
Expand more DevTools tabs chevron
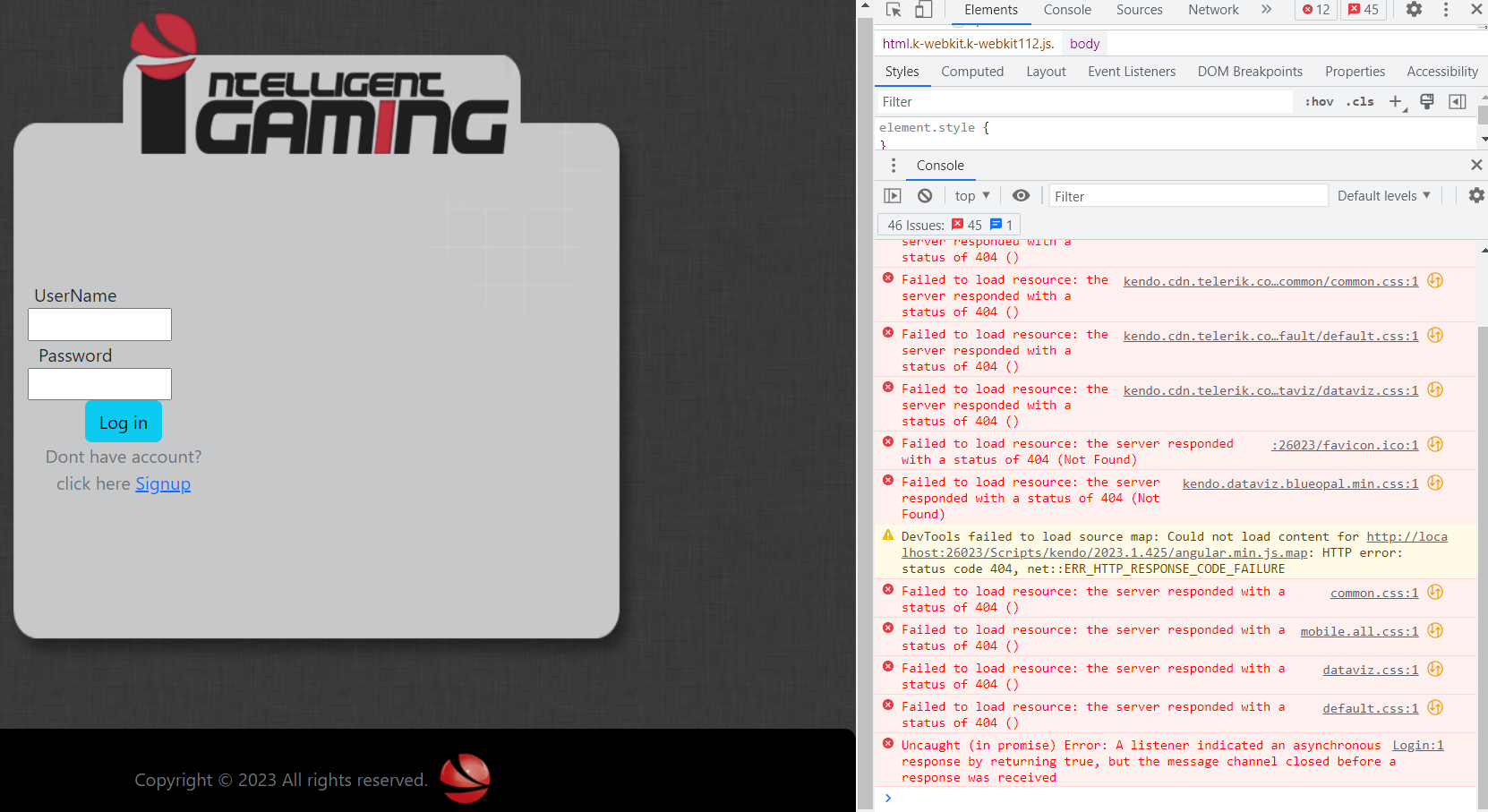1266,10
